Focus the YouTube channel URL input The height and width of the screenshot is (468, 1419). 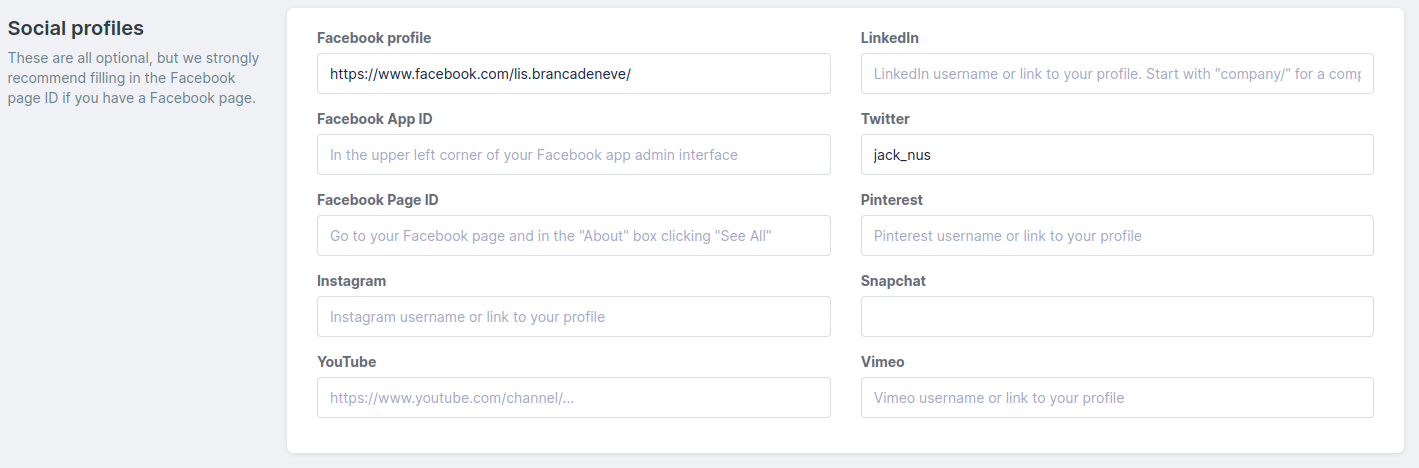[573, 398]
